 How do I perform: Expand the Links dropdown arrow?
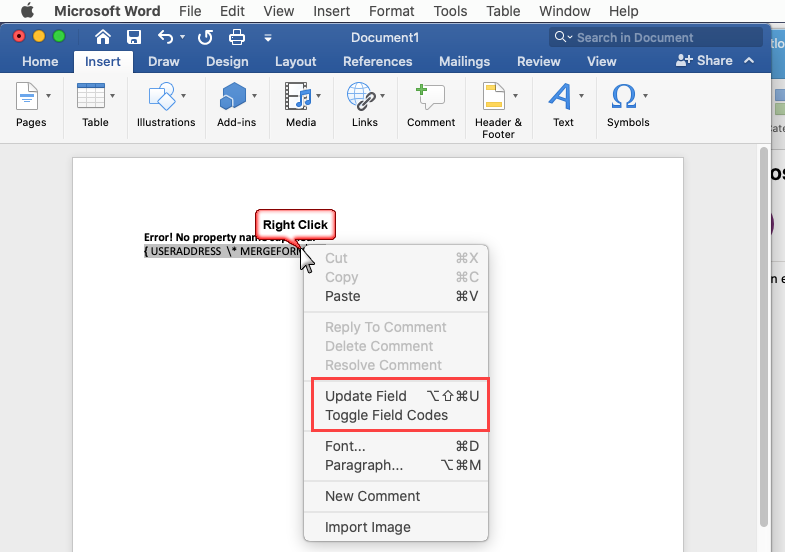click(382, 96)
